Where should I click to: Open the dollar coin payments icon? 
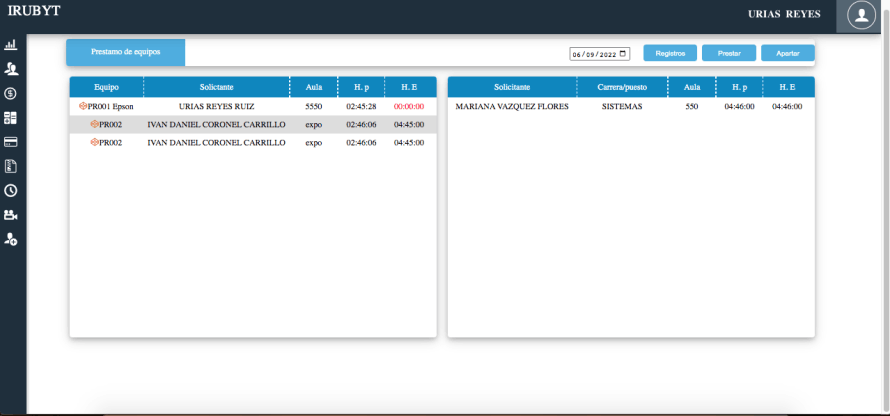(x=11, y=93)
